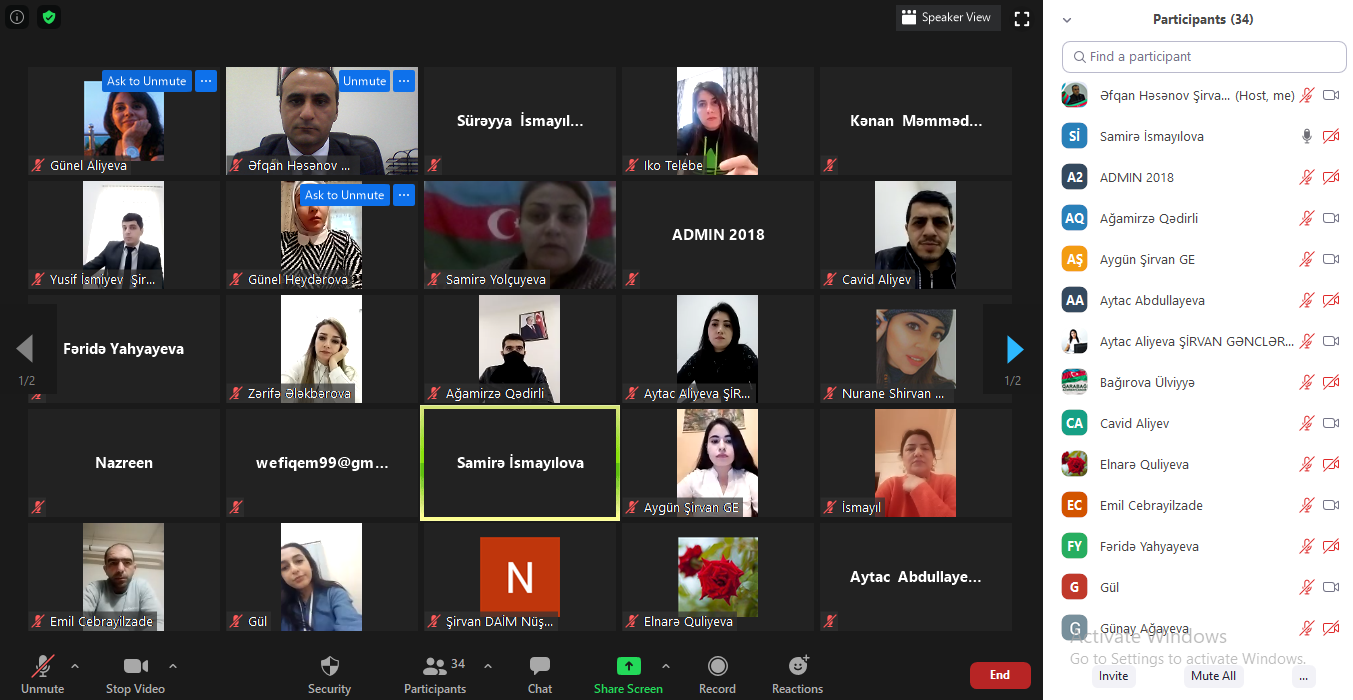Click Unmute on Əfqan Həsənov tile
The width and height of the screenshot is (1353, 700).
pos(364,81)
